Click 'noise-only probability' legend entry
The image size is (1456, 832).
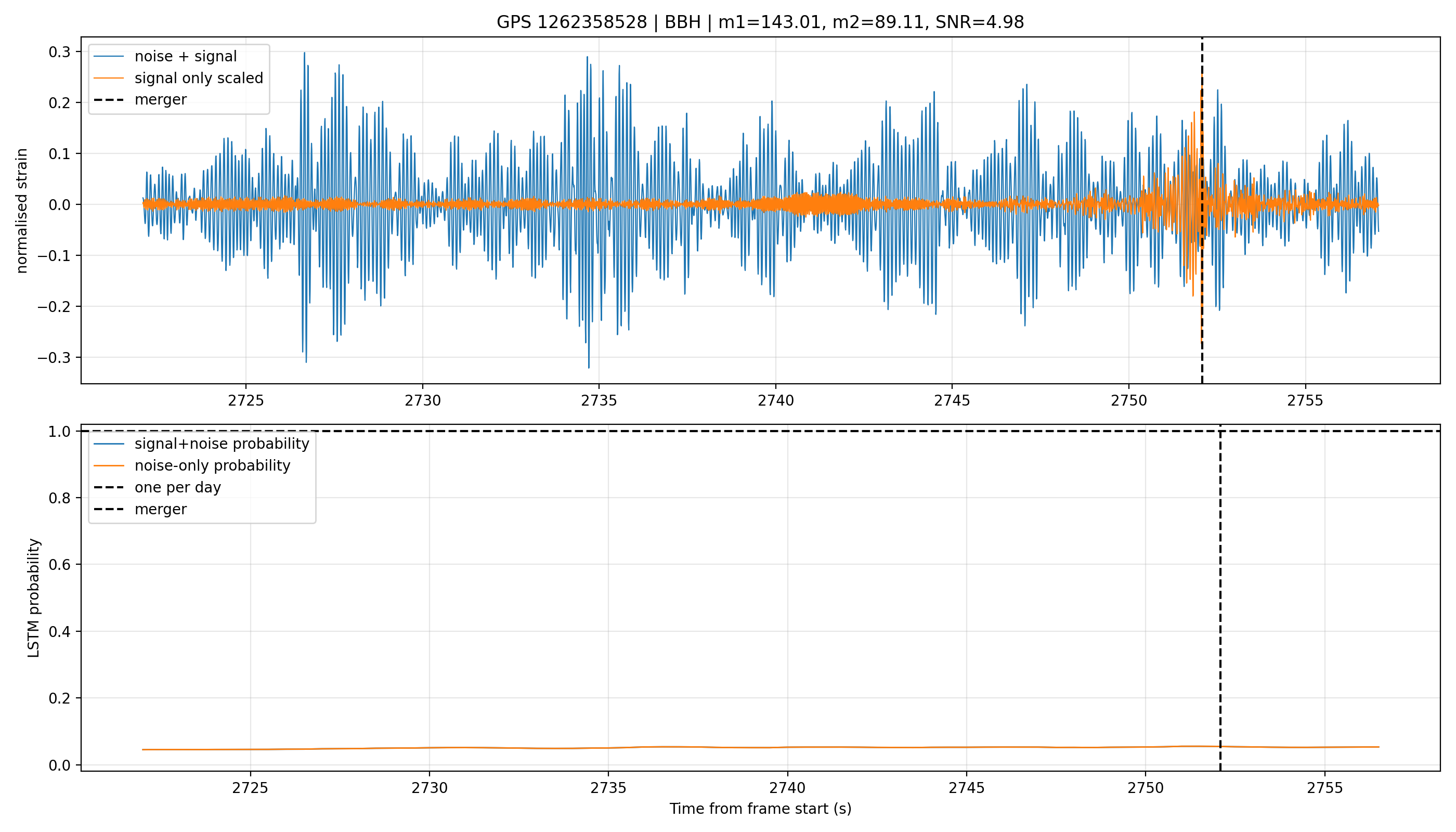[213, 466]
